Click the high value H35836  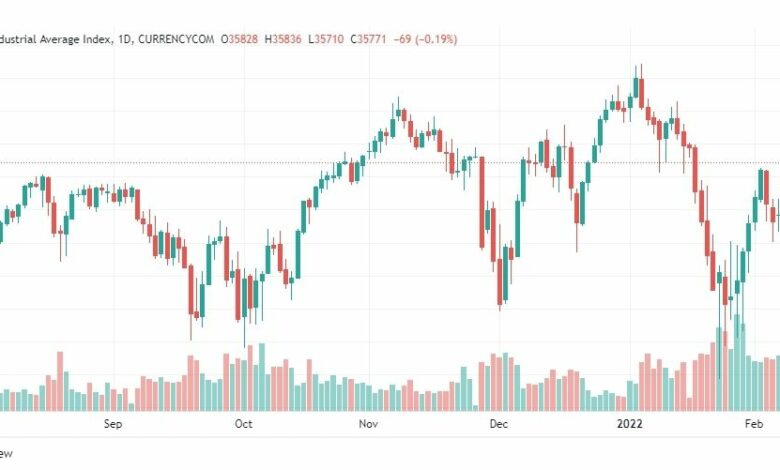point(283,39)
